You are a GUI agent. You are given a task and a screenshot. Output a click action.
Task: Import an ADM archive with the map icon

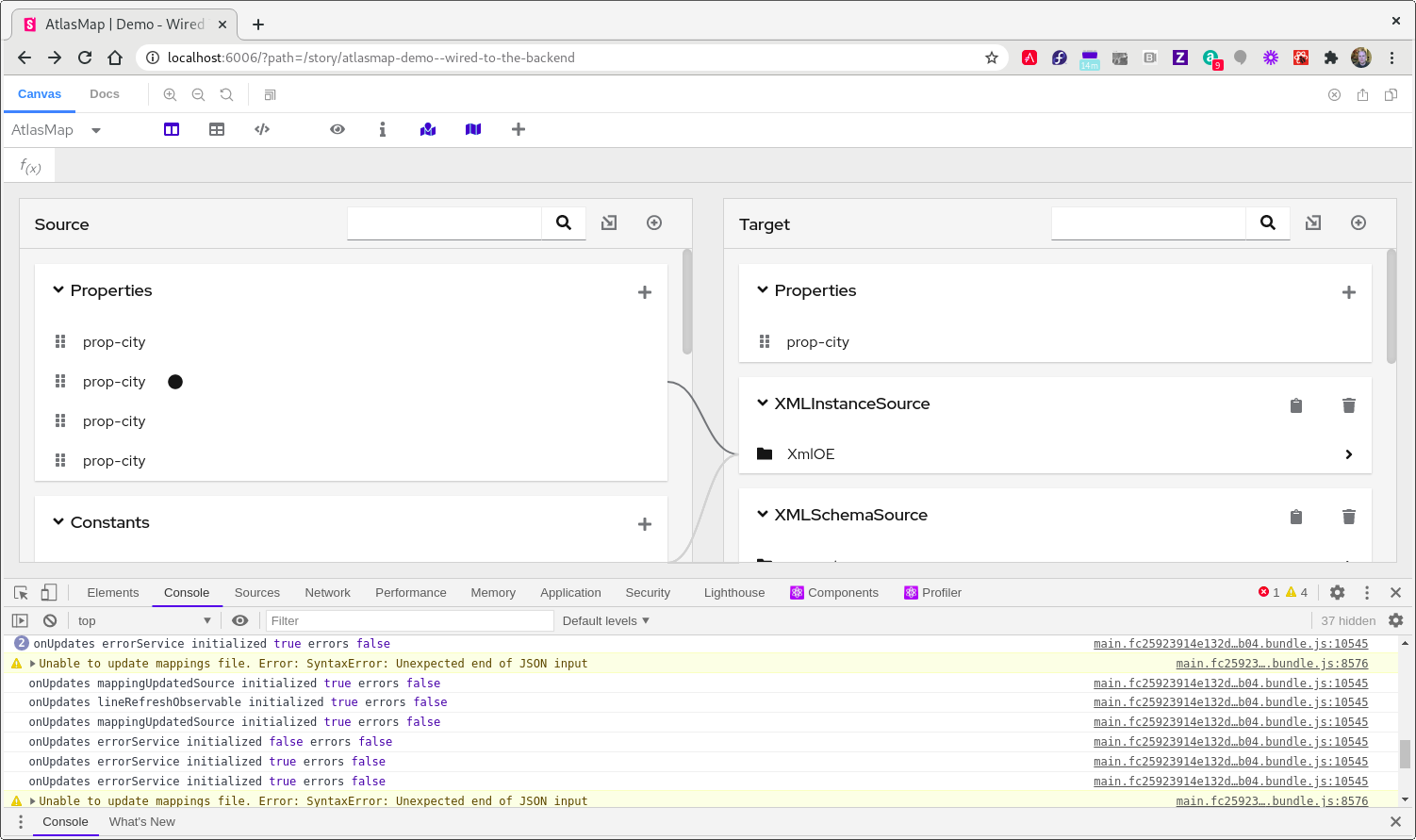point(428,129)
